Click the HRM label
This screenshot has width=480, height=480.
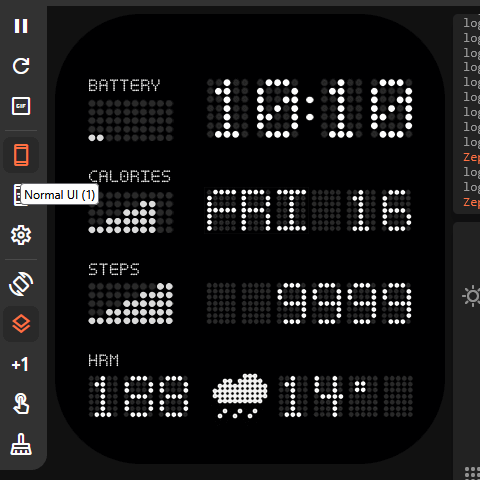(x=103, y=361)
